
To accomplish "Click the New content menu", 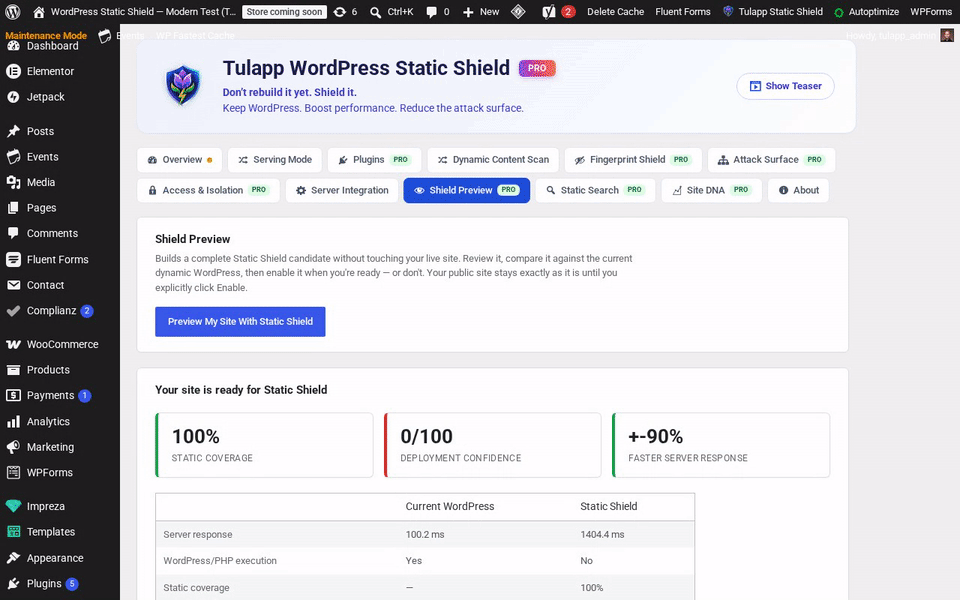I will [x=481, y=12].
